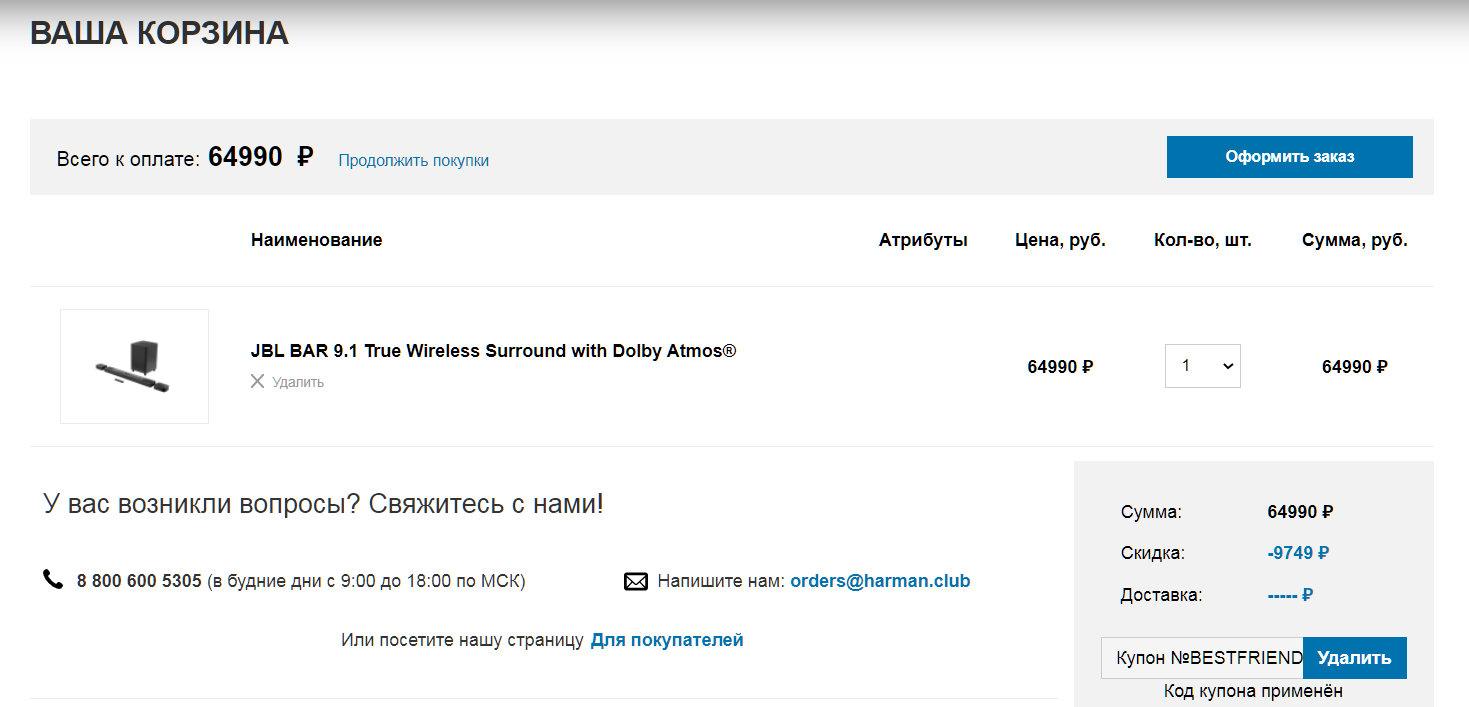Click the X icon to remove the product
This screenshot has width=1469, height=707.
[x=258, y=381]
